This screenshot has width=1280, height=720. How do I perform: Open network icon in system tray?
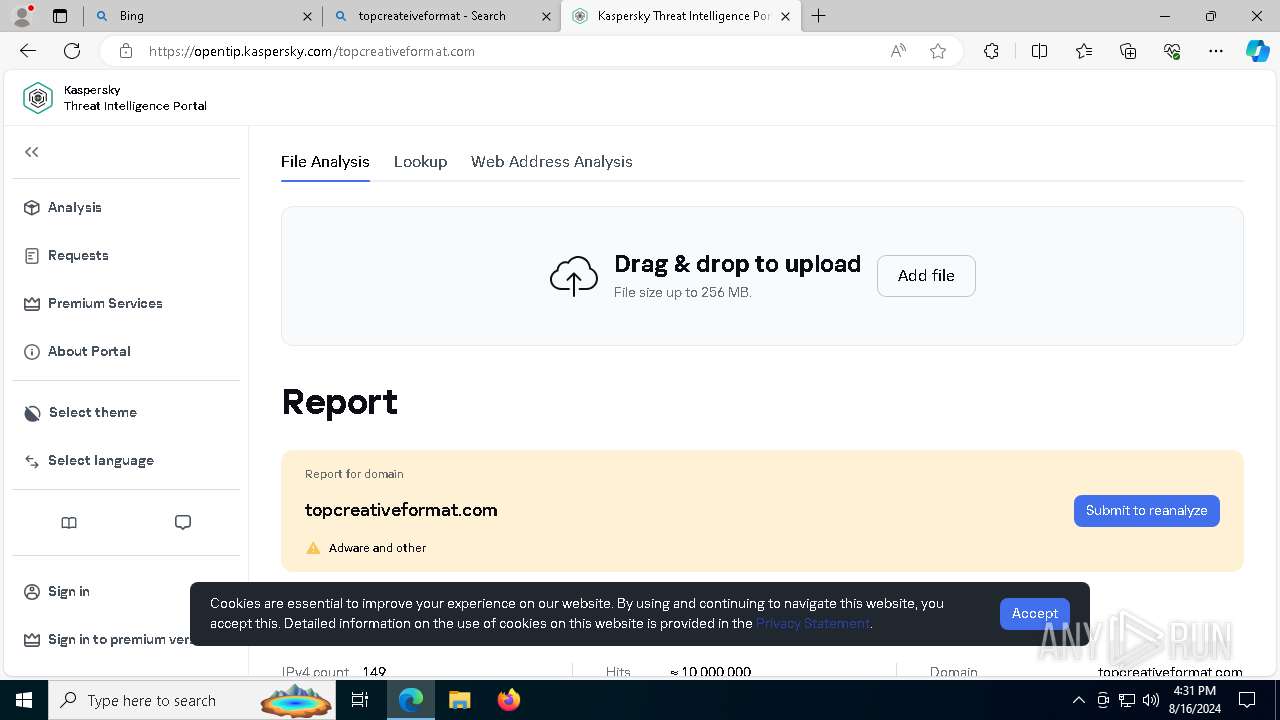click(1127, 700)
